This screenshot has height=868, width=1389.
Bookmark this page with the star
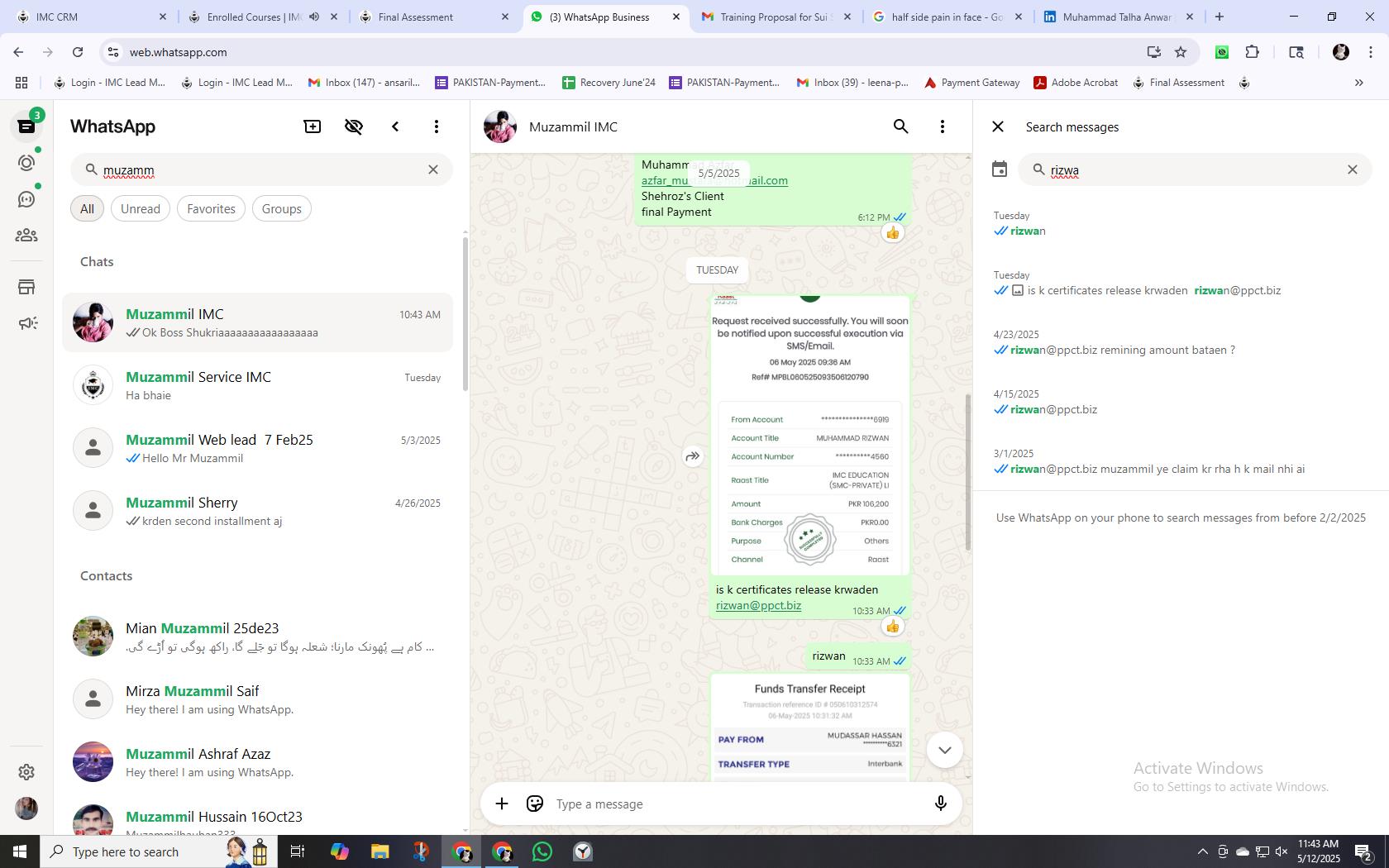1181,52
